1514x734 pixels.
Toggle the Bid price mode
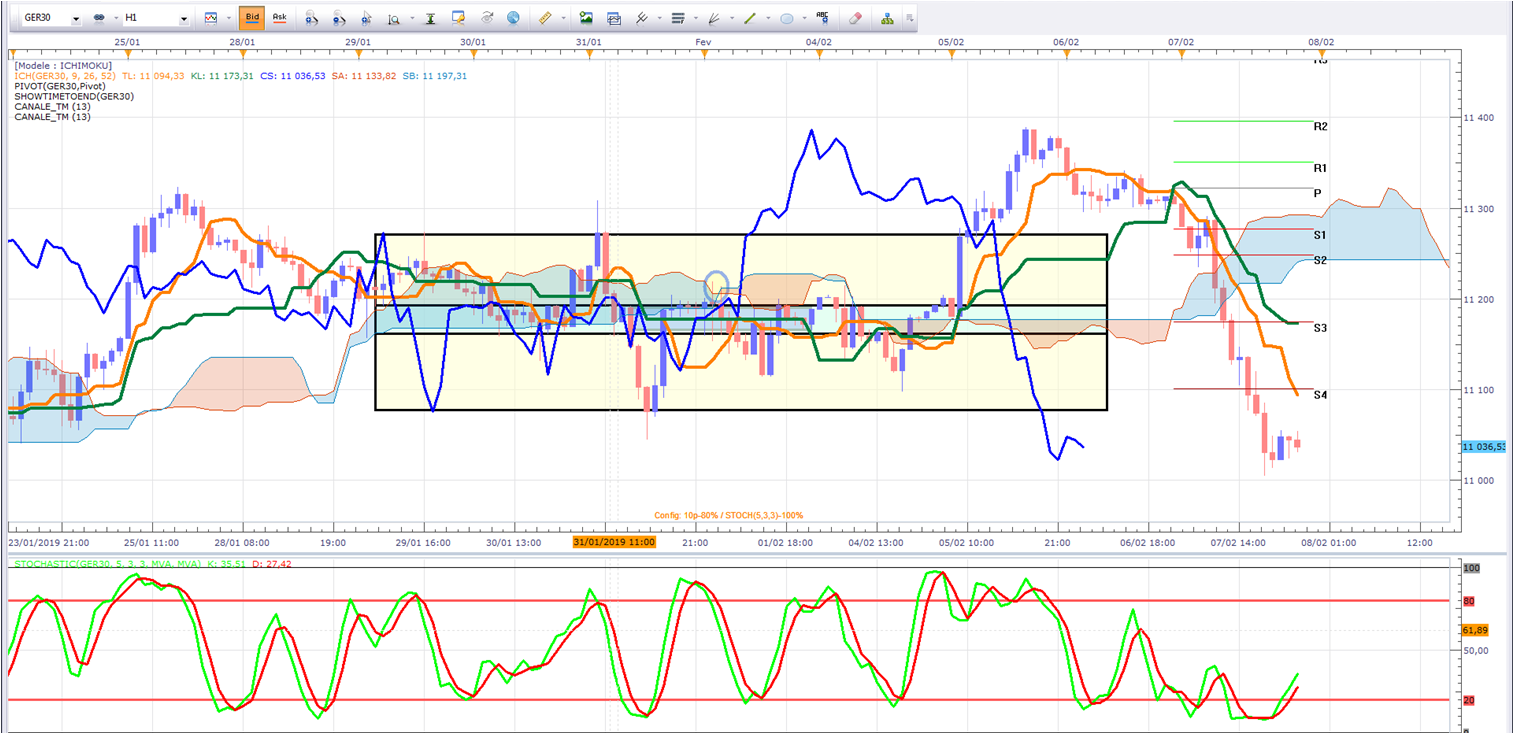tap(252, 18)
